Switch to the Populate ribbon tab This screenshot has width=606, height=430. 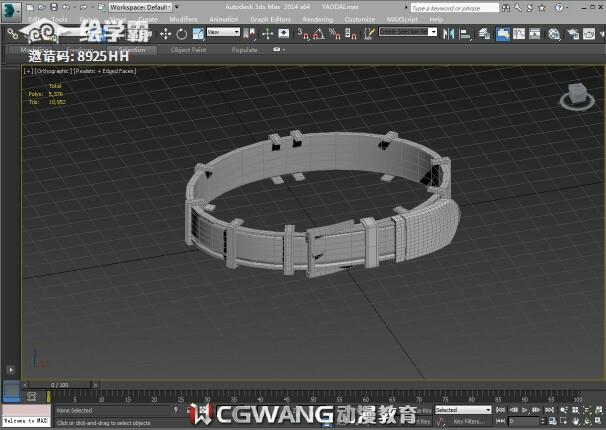pyautogui.click(x=244, y=50)
